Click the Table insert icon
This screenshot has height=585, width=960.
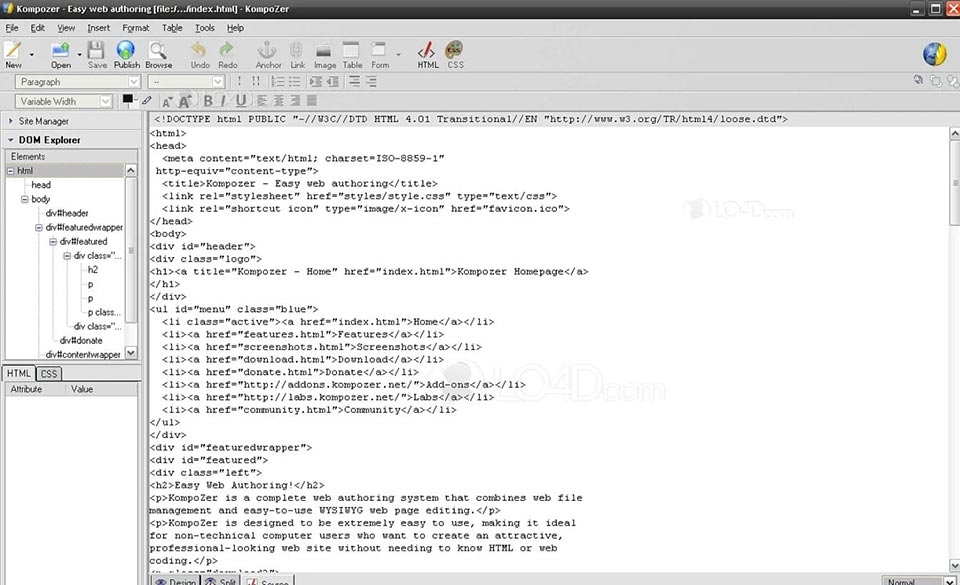coord(351,50)
